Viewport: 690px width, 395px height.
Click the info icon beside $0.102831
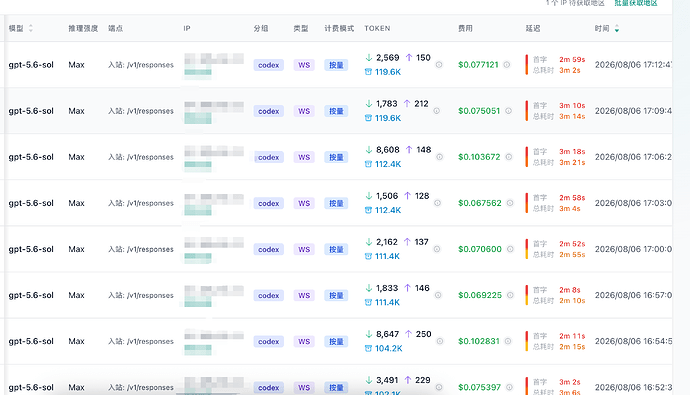pyautogui.click(x=508, y=341)
